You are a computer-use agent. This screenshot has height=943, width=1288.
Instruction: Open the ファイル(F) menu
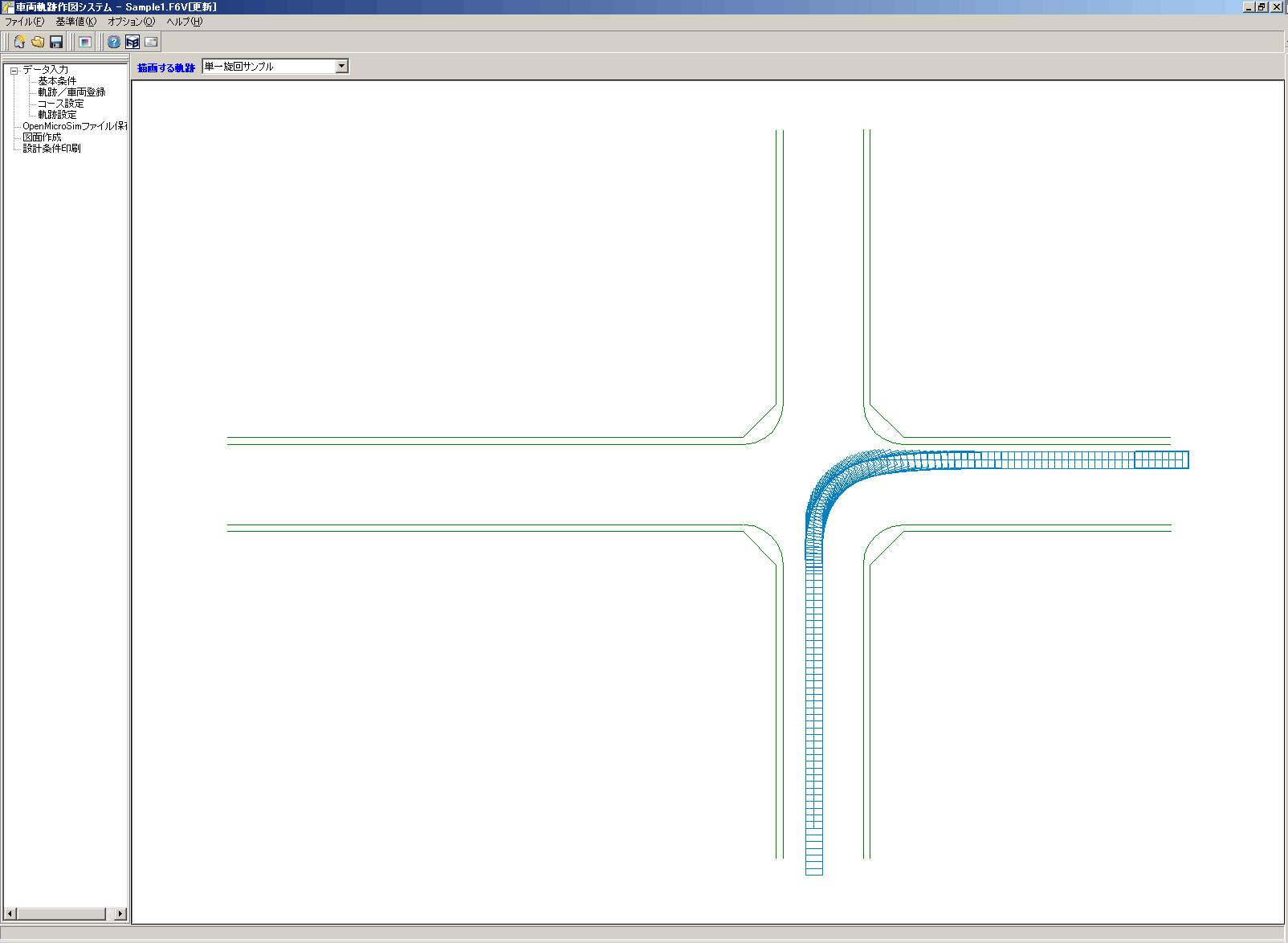(25, 22)
